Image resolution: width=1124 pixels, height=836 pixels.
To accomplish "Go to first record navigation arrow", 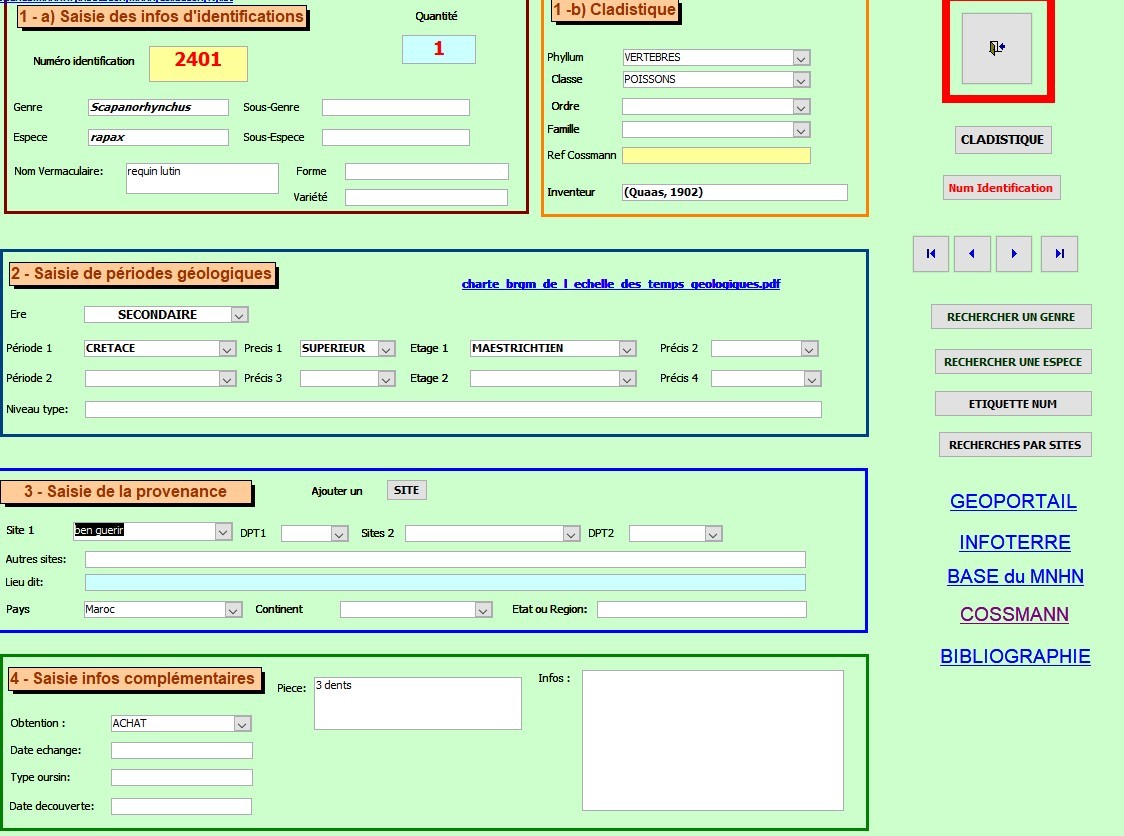I will tap(931, 254).
